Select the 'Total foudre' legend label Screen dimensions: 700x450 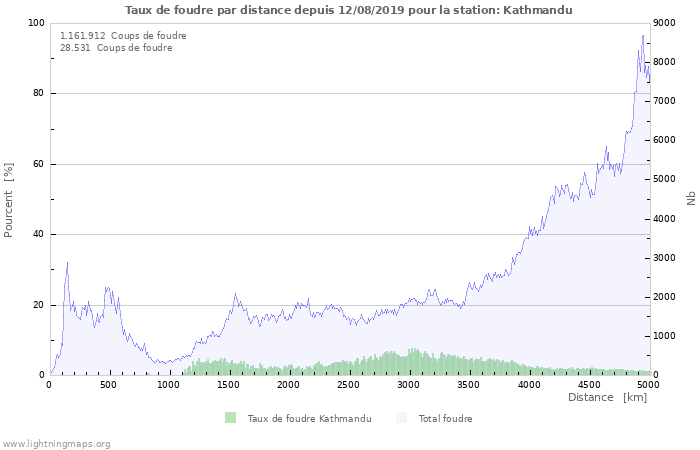[x=445, y=419]
